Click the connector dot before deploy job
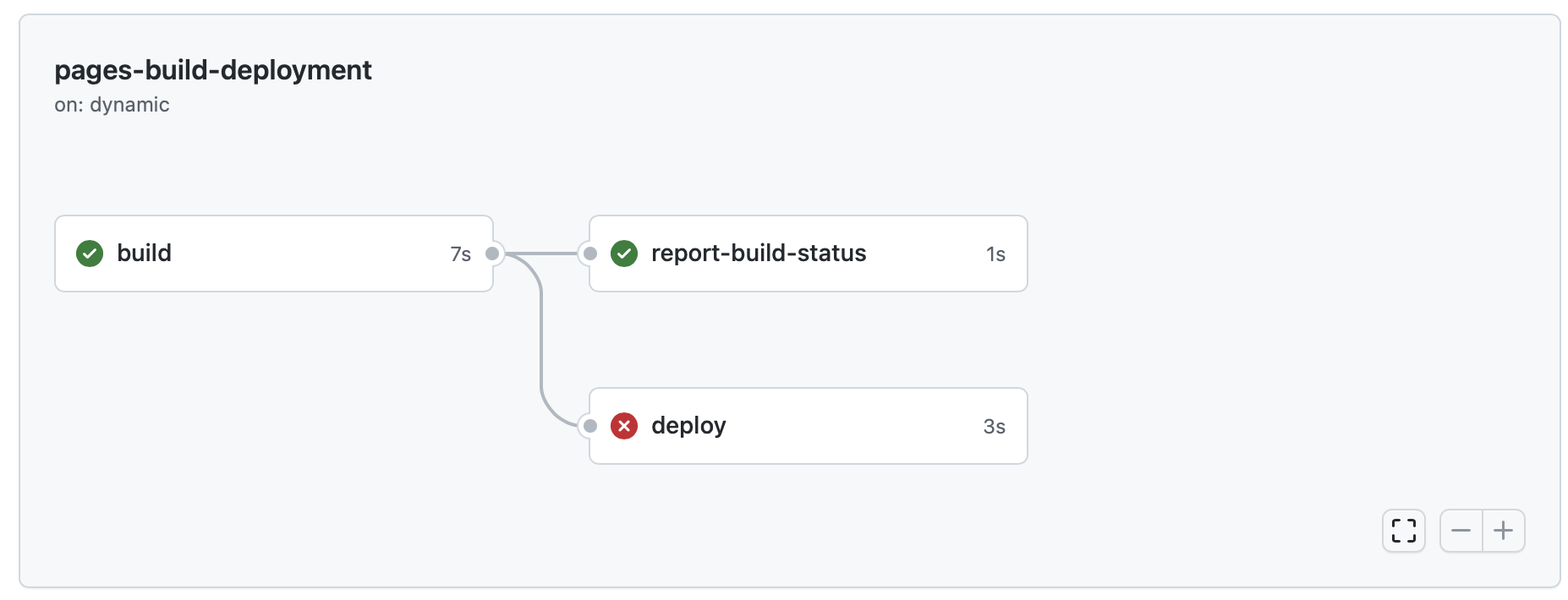 [589, 426]
